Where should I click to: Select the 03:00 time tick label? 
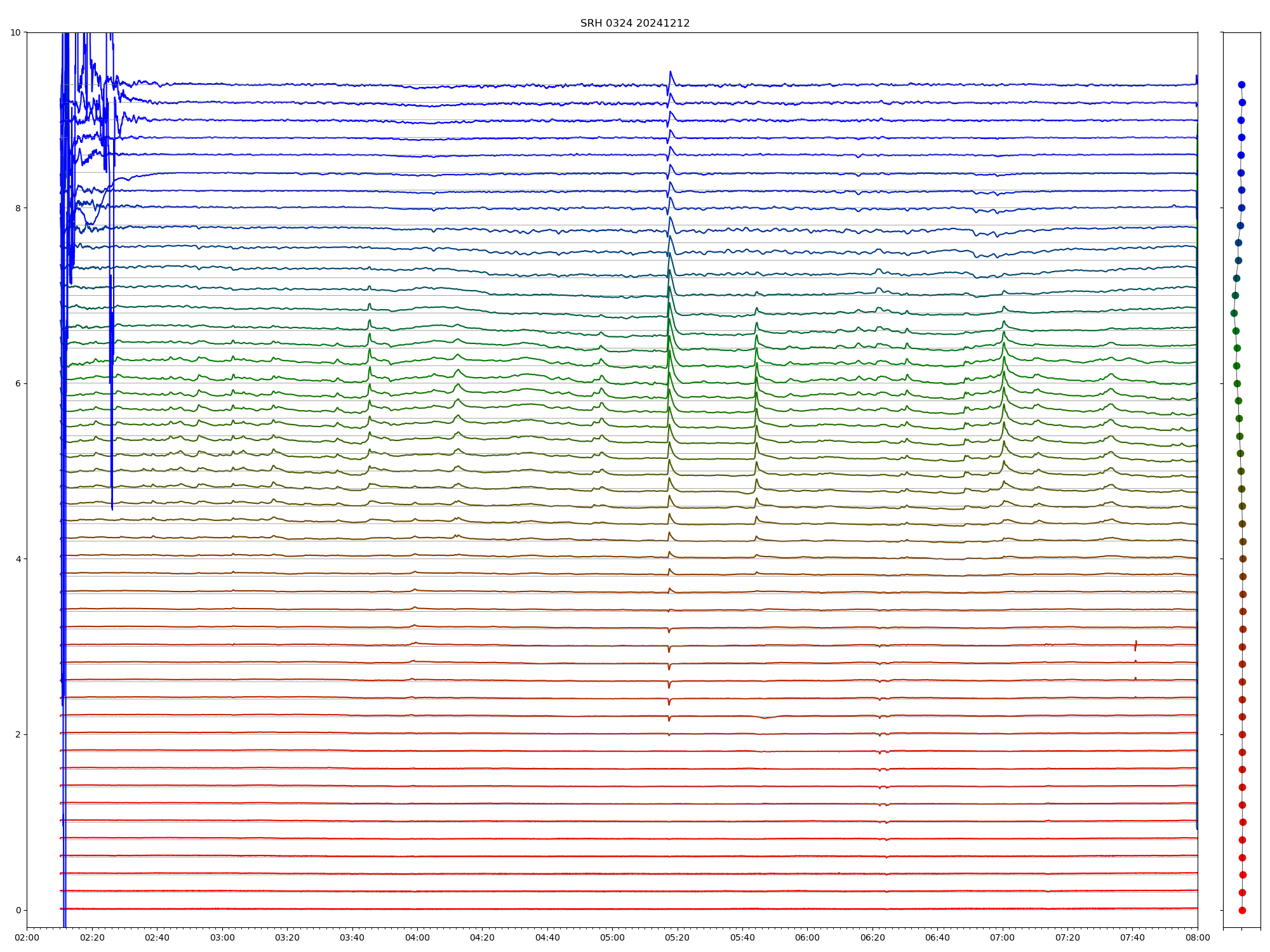222,938
